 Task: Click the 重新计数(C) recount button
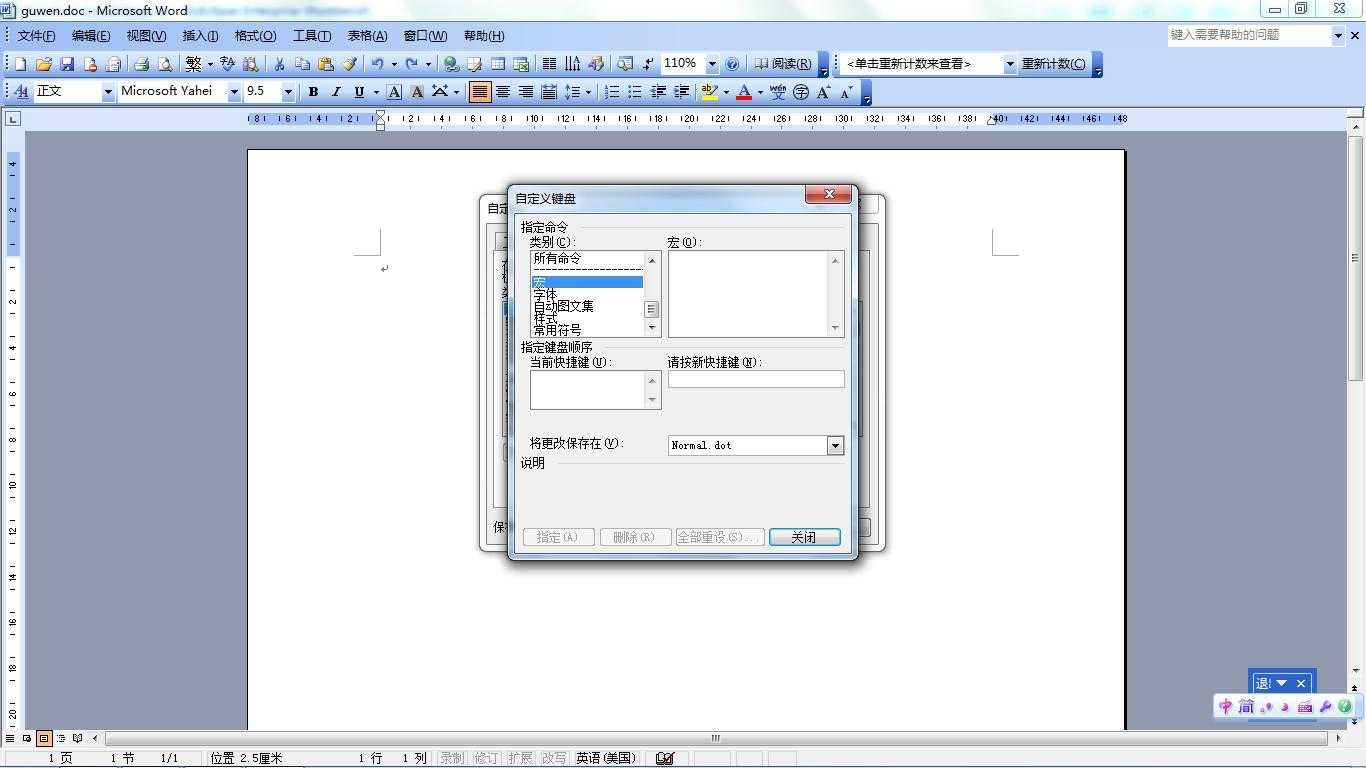point(1053,64)
